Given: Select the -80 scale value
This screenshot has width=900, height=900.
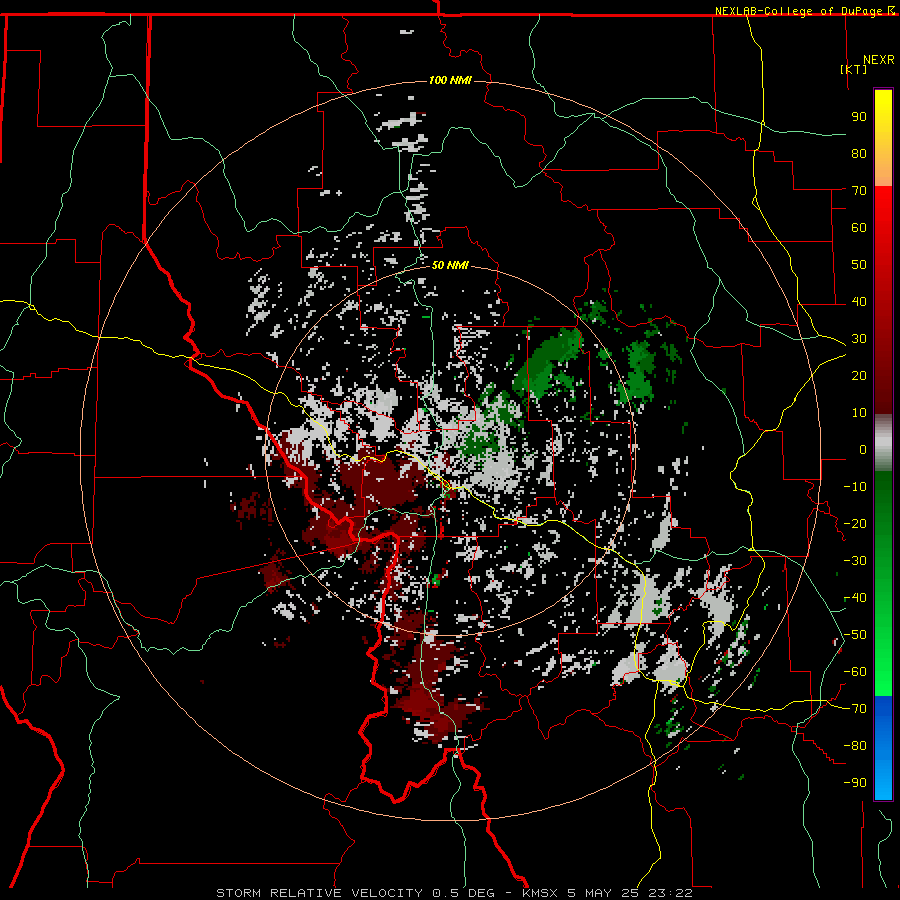Looking at the screenshot, I should coord(855,746).
